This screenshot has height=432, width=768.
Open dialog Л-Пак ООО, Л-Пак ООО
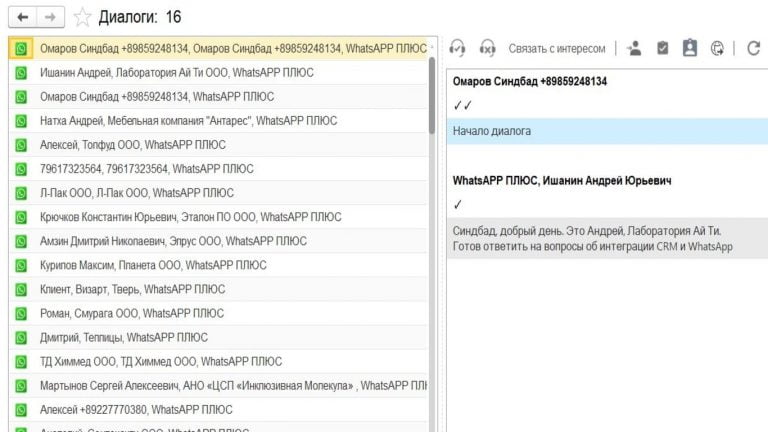point(218,192)
